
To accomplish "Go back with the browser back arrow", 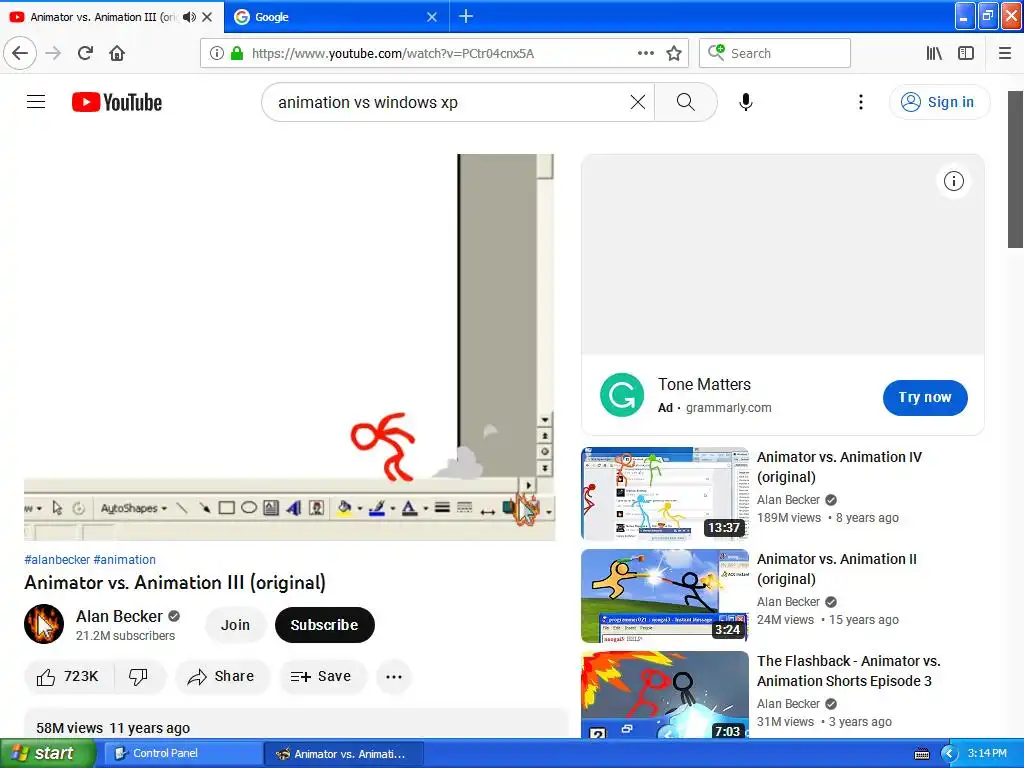I will coord(20,54).
